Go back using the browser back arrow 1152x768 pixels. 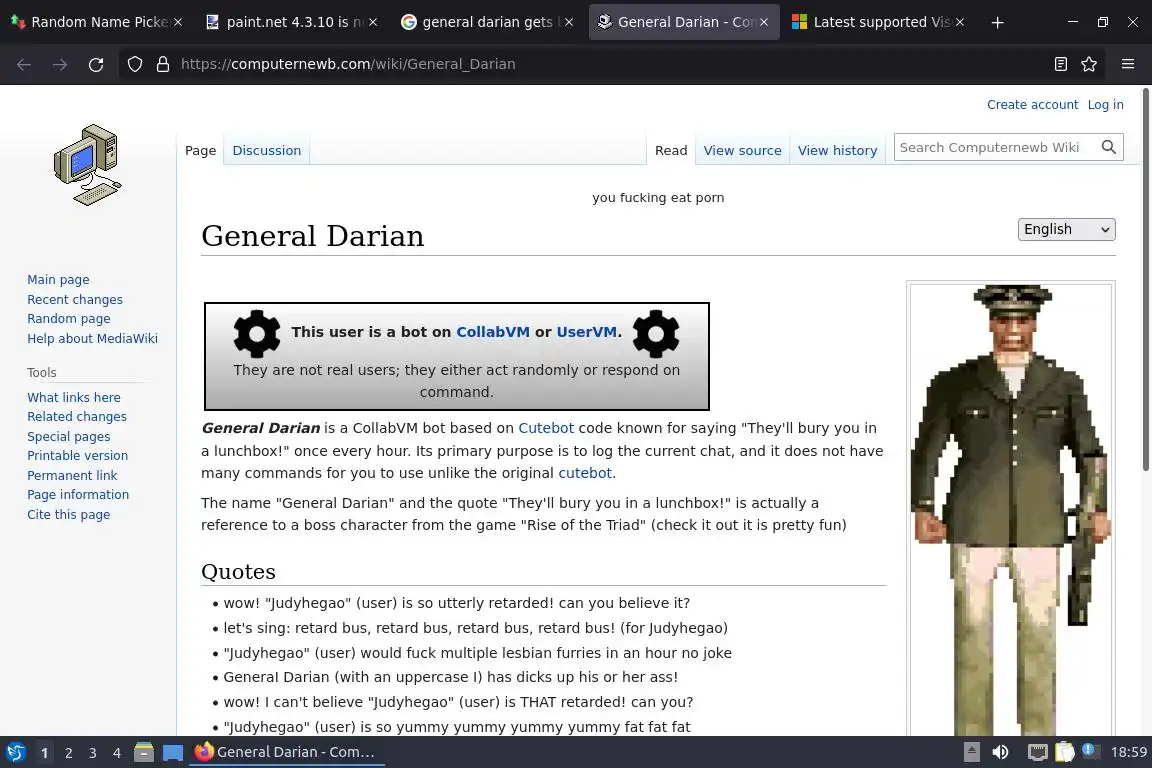[24, 65]
